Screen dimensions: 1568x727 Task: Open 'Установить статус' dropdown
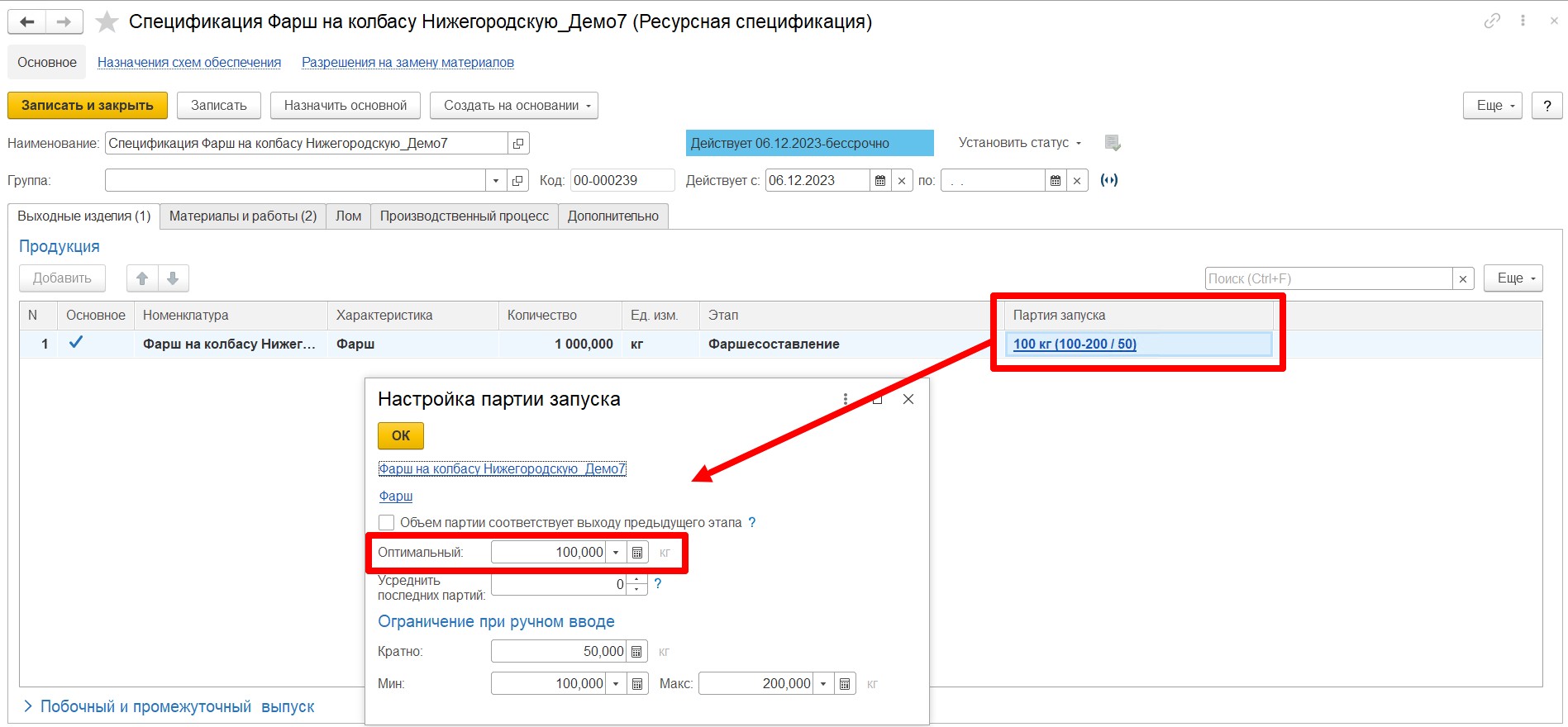pos(1019,143)
